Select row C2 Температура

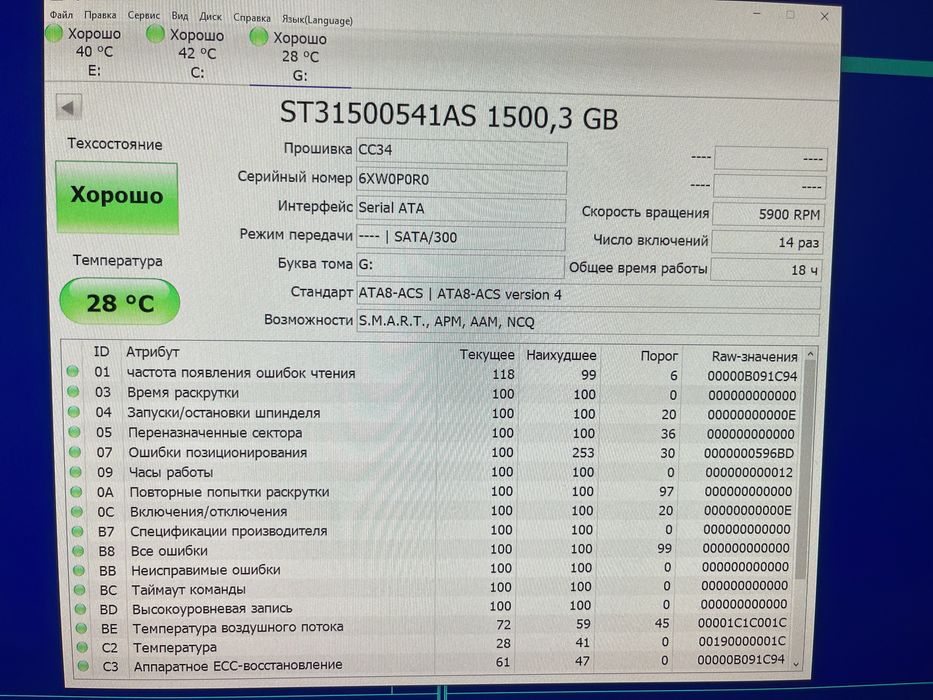(x=433, y=646)
